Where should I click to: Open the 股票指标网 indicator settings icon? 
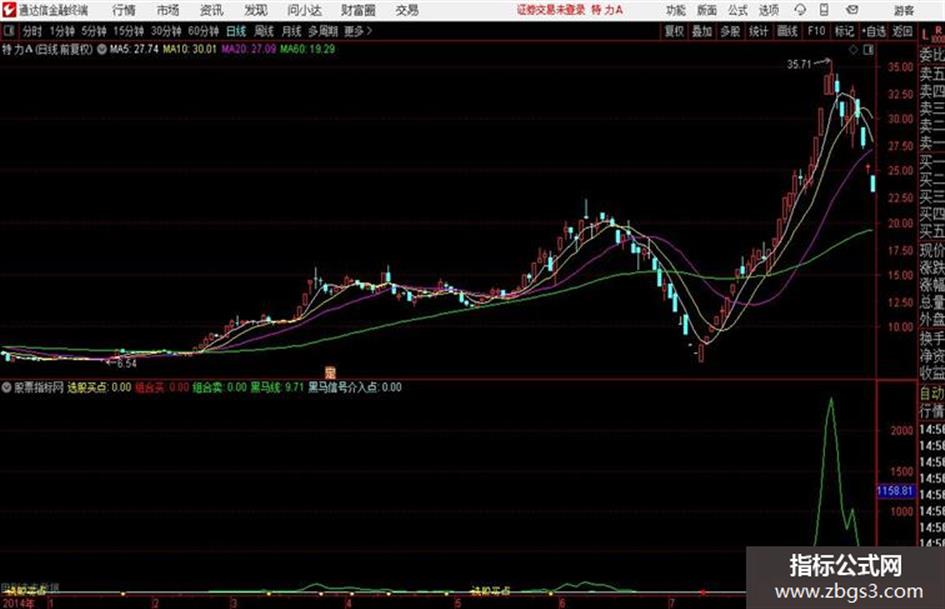[x=7, y=387]
